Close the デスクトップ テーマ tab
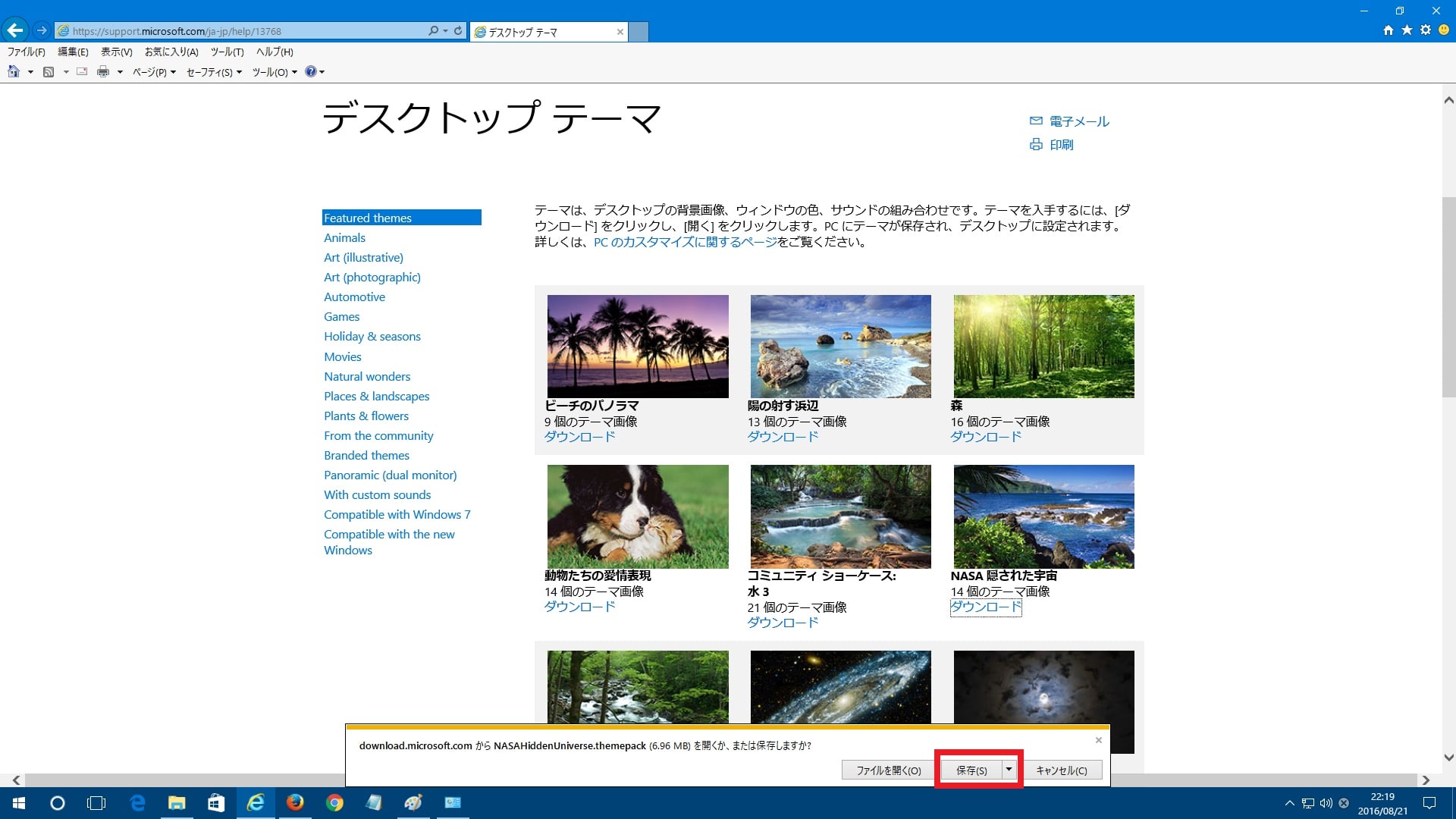1456x819 pixels. (x=620, y=32)
